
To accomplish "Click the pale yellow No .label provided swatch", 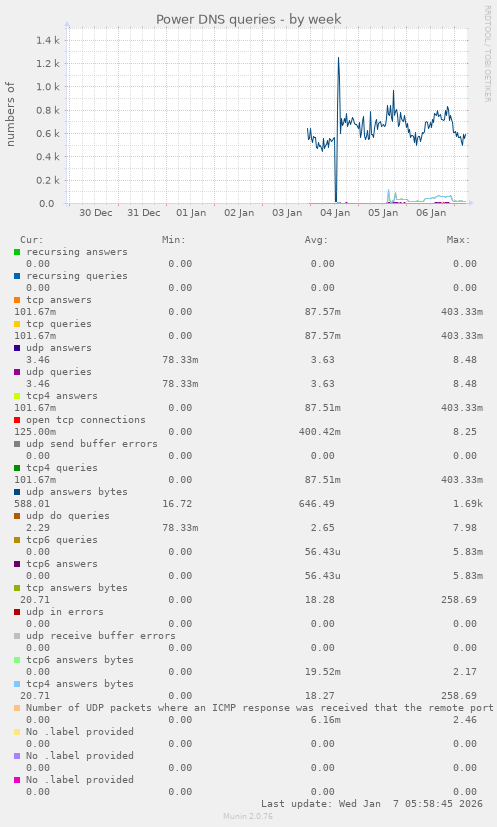I will (x=17, y=732).
